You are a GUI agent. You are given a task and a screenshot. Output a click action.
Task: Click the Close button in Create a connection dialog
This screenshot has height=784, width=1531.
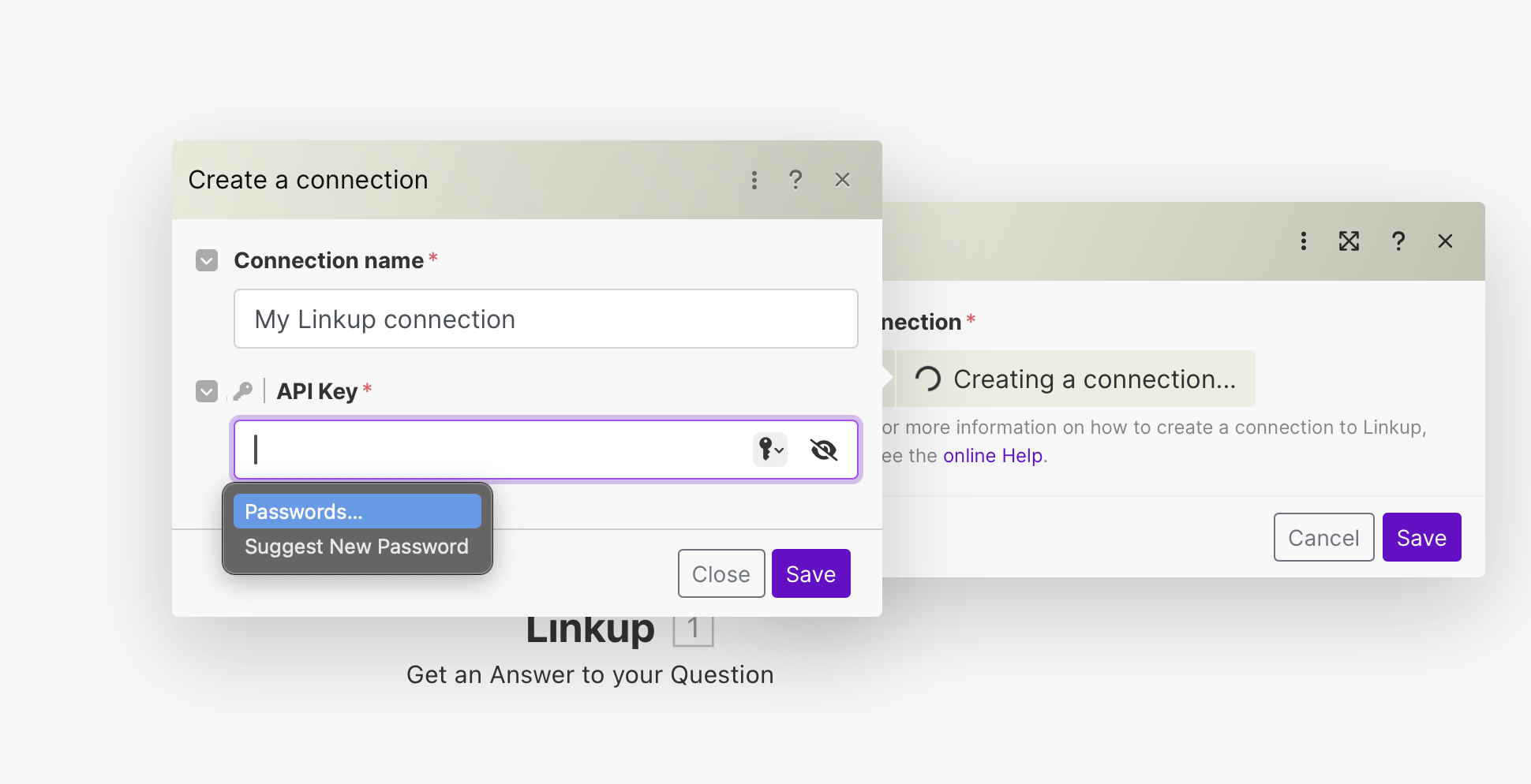coord(721,573)
